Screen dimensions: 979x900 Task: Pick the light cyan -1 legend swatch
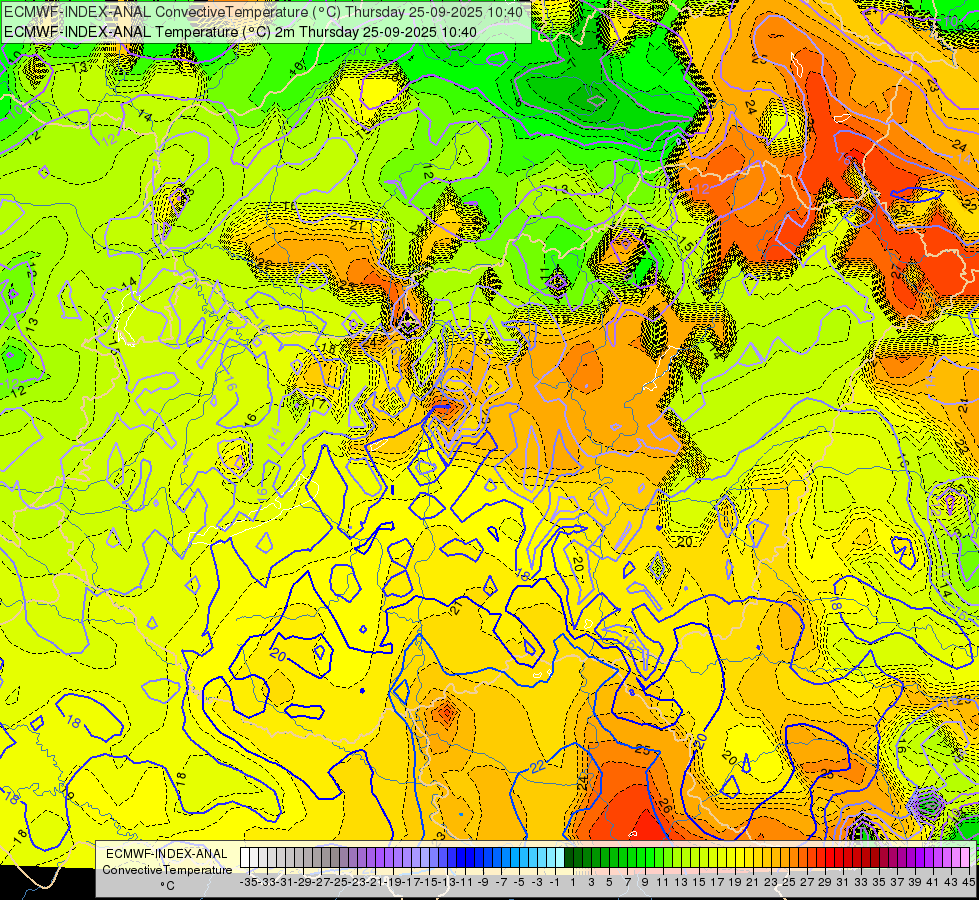[x=554, y=857]
